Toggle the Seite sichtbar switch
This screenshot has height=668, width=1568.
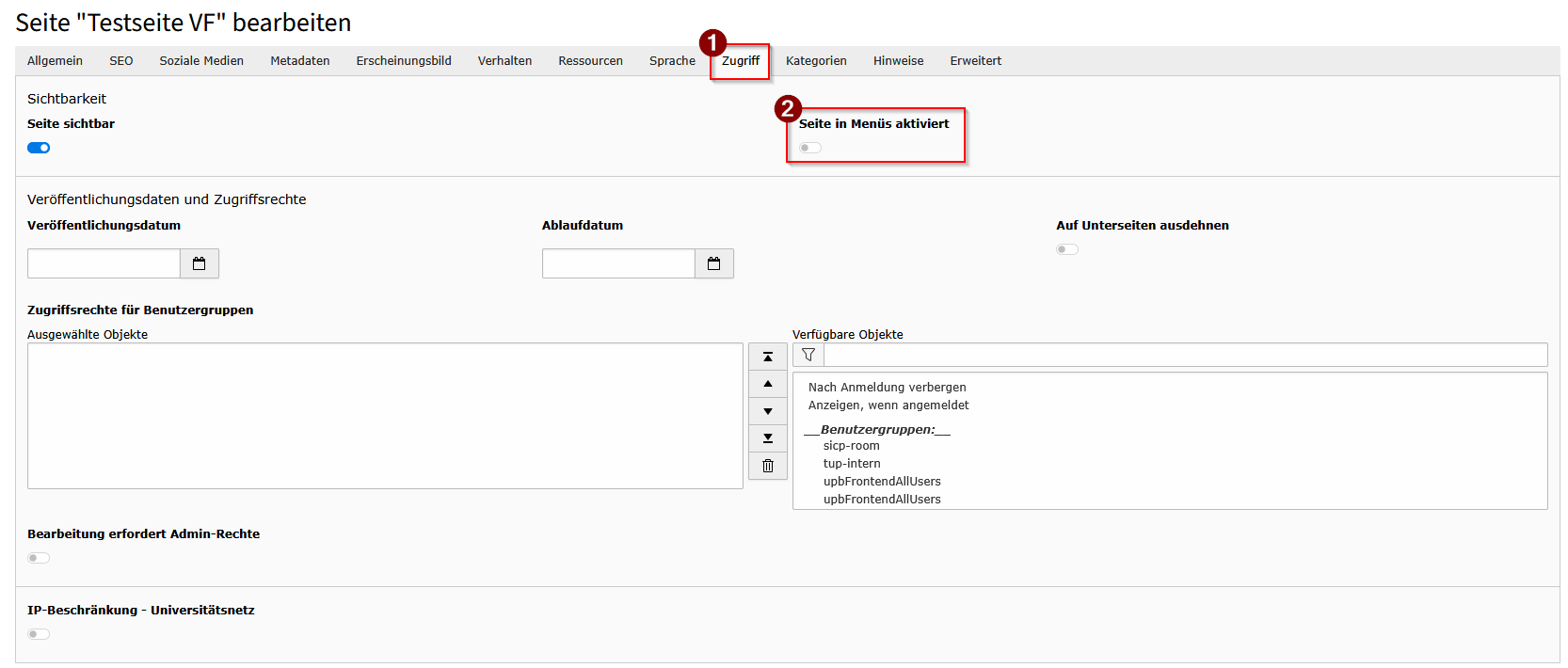[39, 148]
